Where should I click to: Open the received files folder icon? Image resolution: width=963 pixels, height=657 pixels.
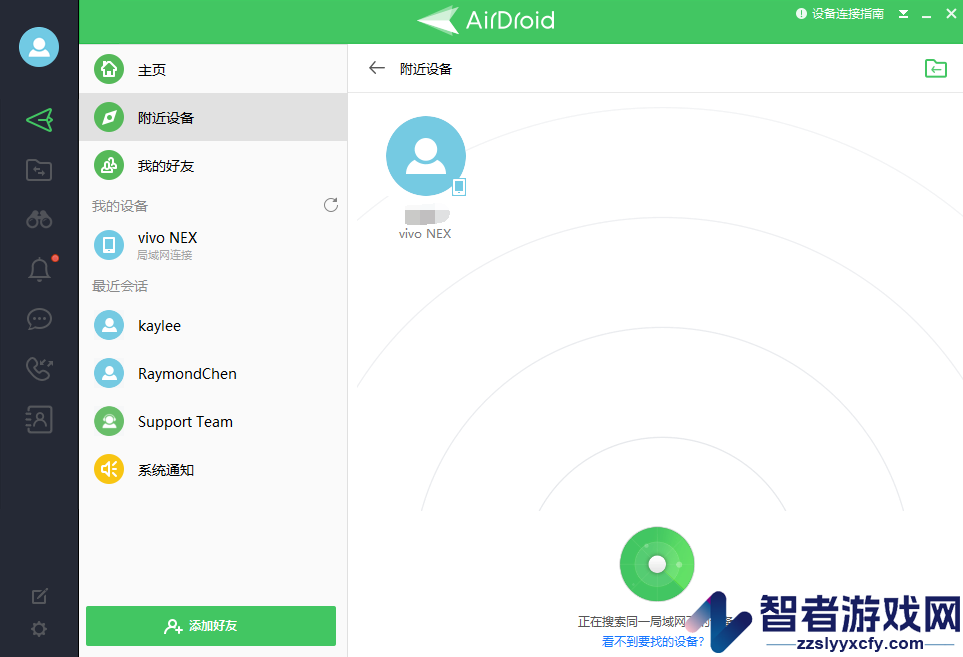click(x=935, y=68)
